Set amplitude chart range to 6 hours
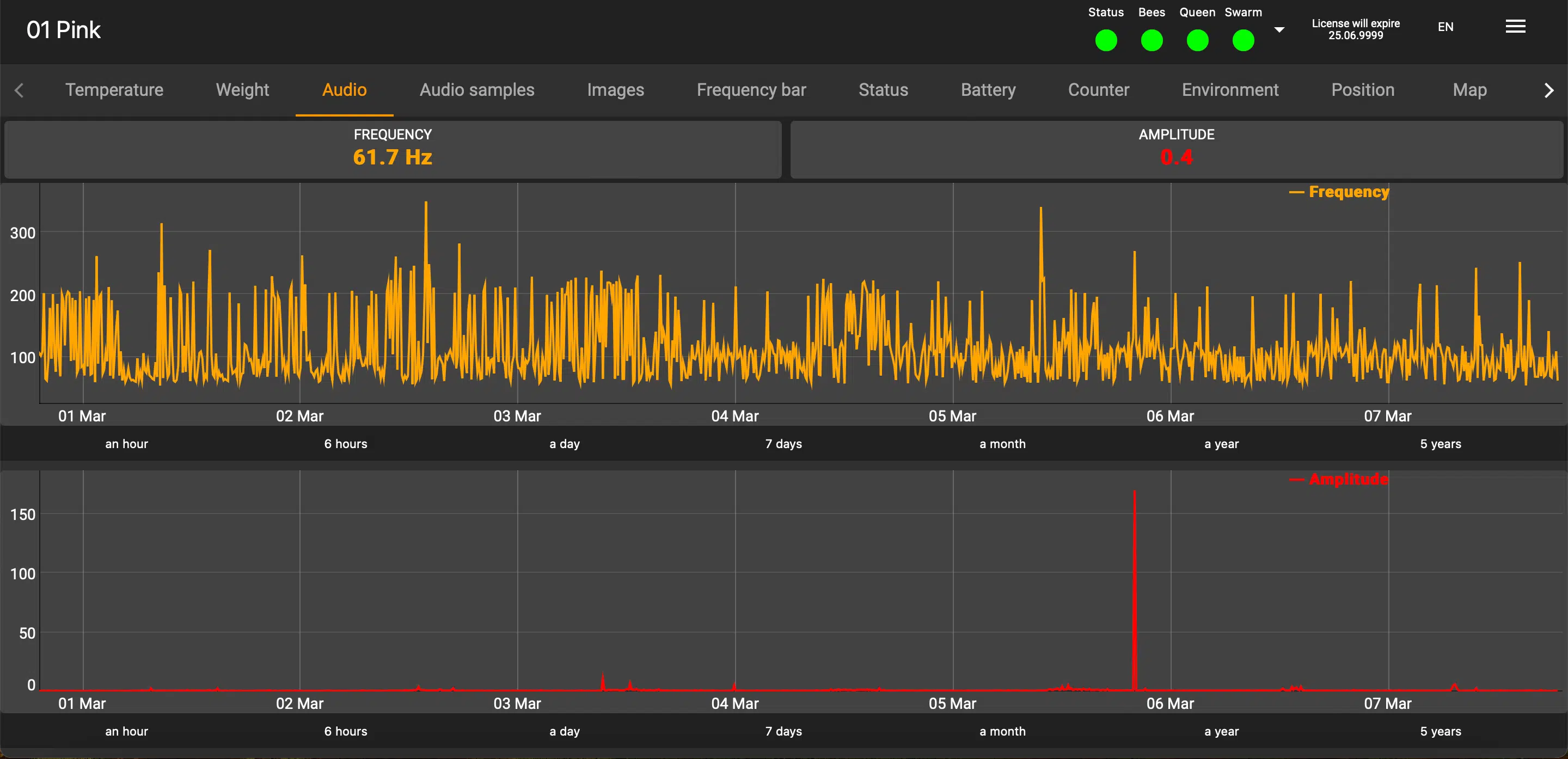Image resolution: width=1568 pixels, height=759 pixels. click(x=346, y=731)
